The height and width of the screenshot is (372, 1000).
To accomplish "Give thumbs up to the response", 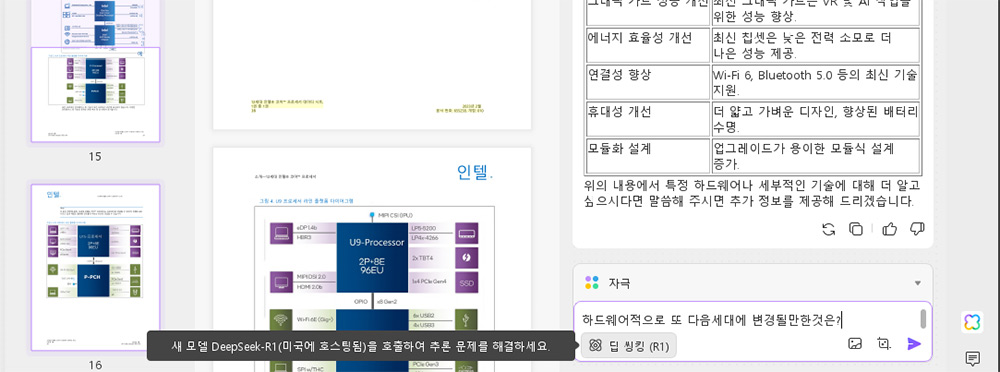I will [x=890, y=229].
